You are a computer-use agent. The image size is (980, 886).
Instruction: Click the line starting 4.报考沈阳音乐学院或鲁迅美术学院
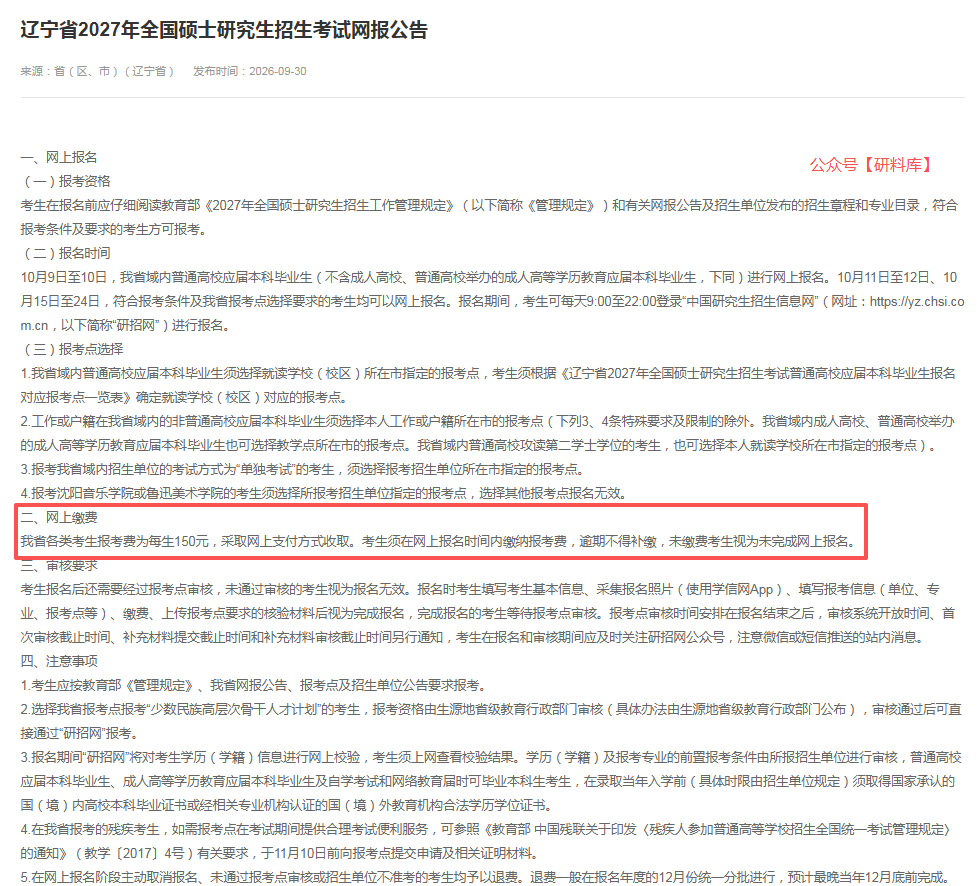click(324, 493)
